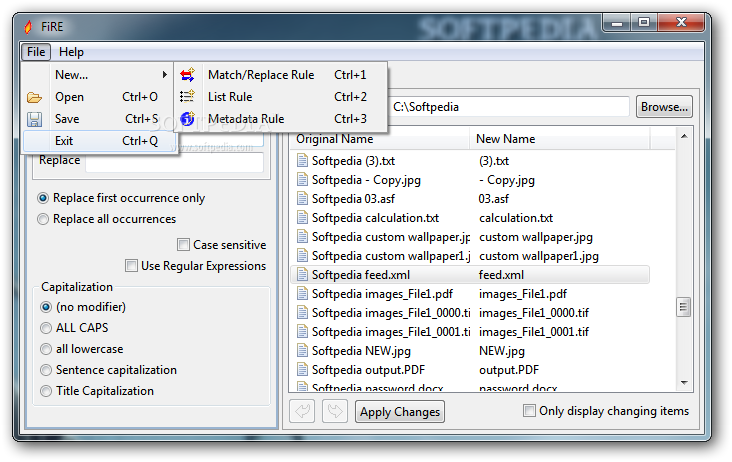Open the File menu
The height and width of the screenshot is (462, 732).
36,52
